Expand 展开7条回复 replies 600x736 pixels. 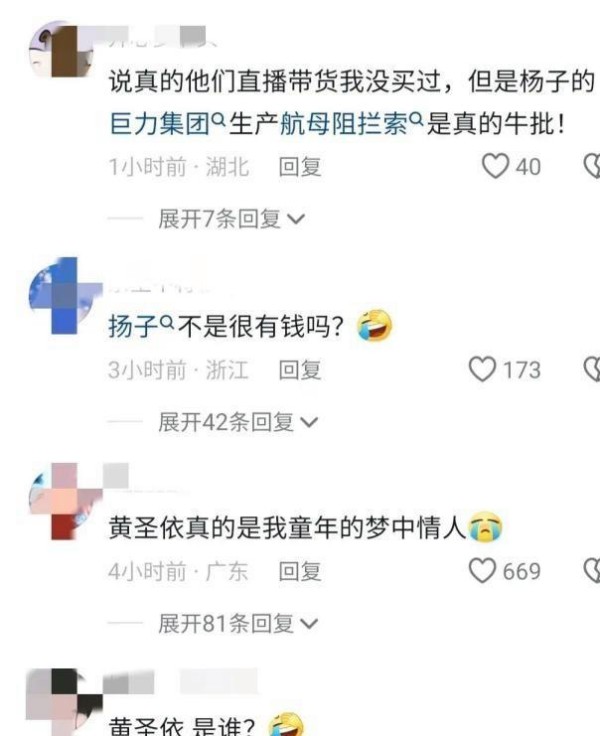click(232, 219)
